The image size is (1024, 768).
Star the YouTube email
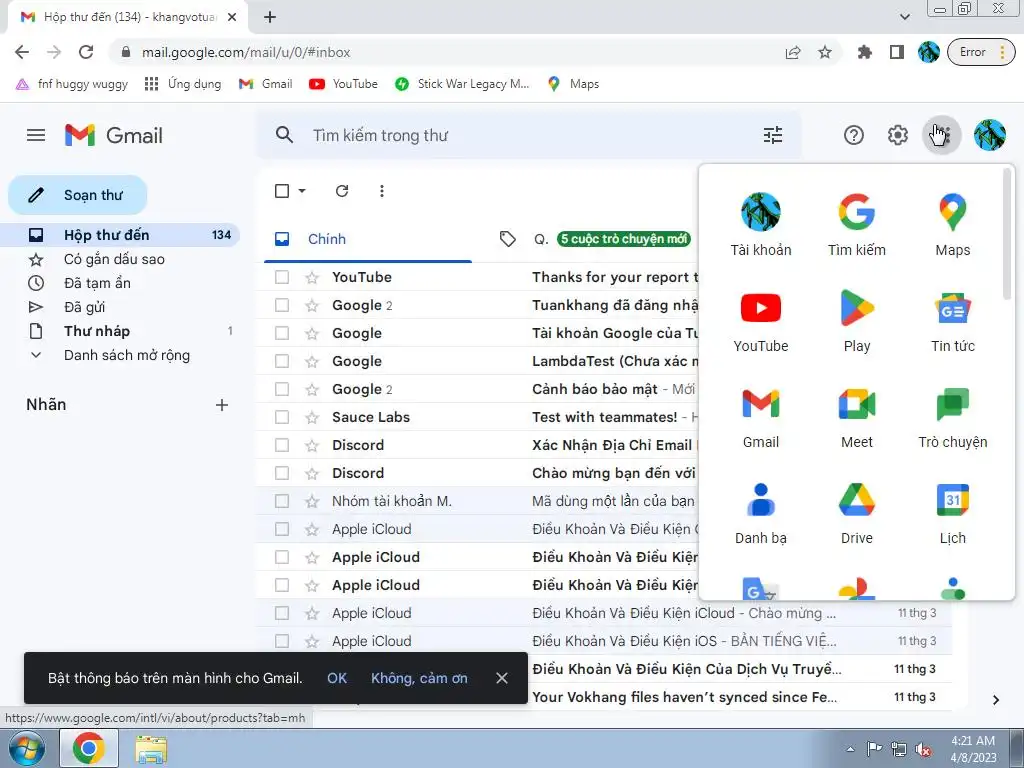point(312,278)
